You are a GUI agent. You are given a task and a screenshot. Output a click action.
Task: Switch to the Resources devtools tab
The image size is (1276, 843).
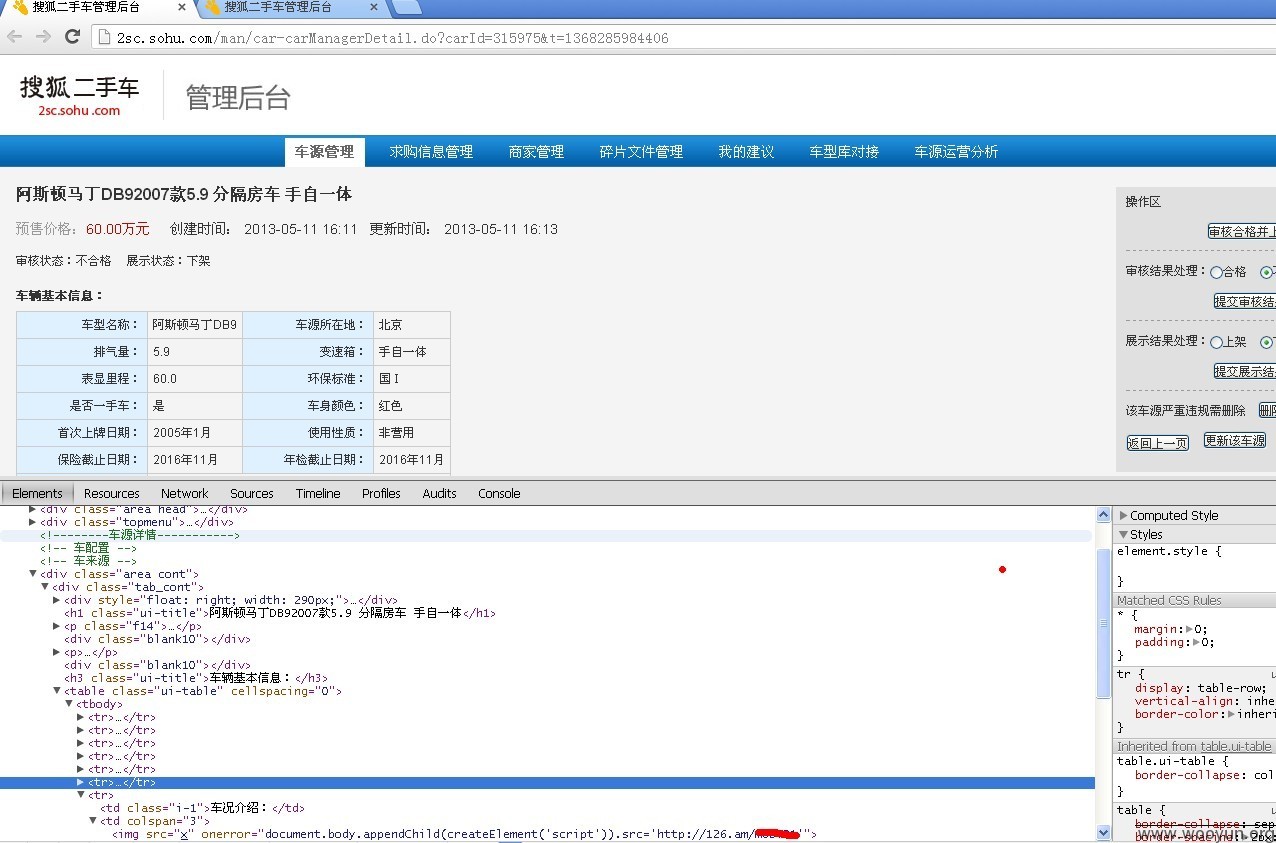point(112,493)
